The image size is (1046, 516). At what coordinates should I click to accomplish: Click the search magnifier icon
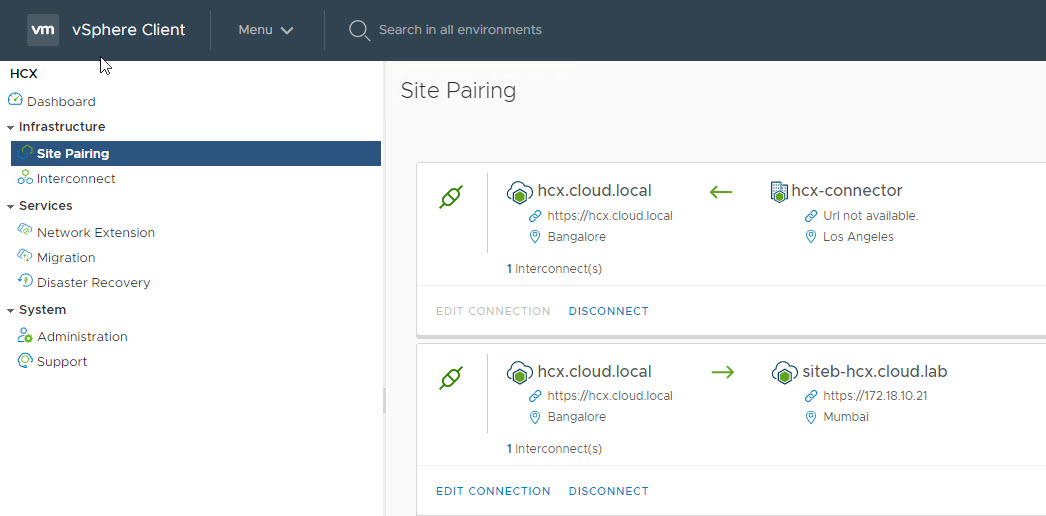[x=359, y=30]
